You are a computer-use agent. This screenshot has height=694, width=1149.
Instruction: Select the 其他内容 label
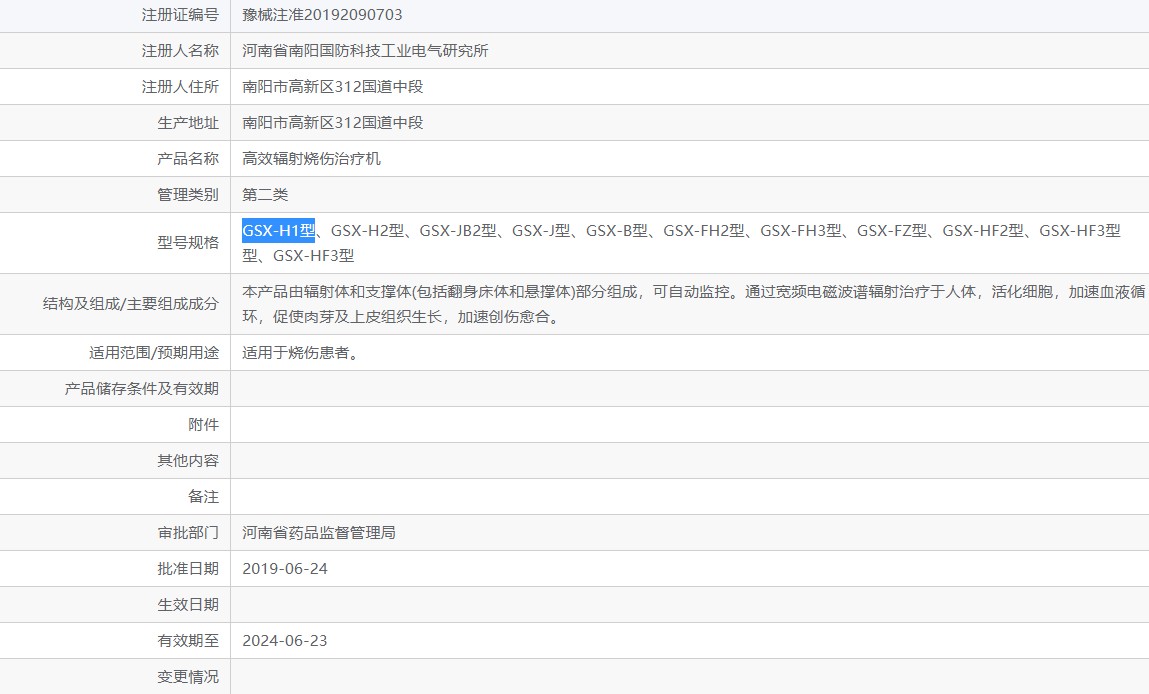coord(188,460)
